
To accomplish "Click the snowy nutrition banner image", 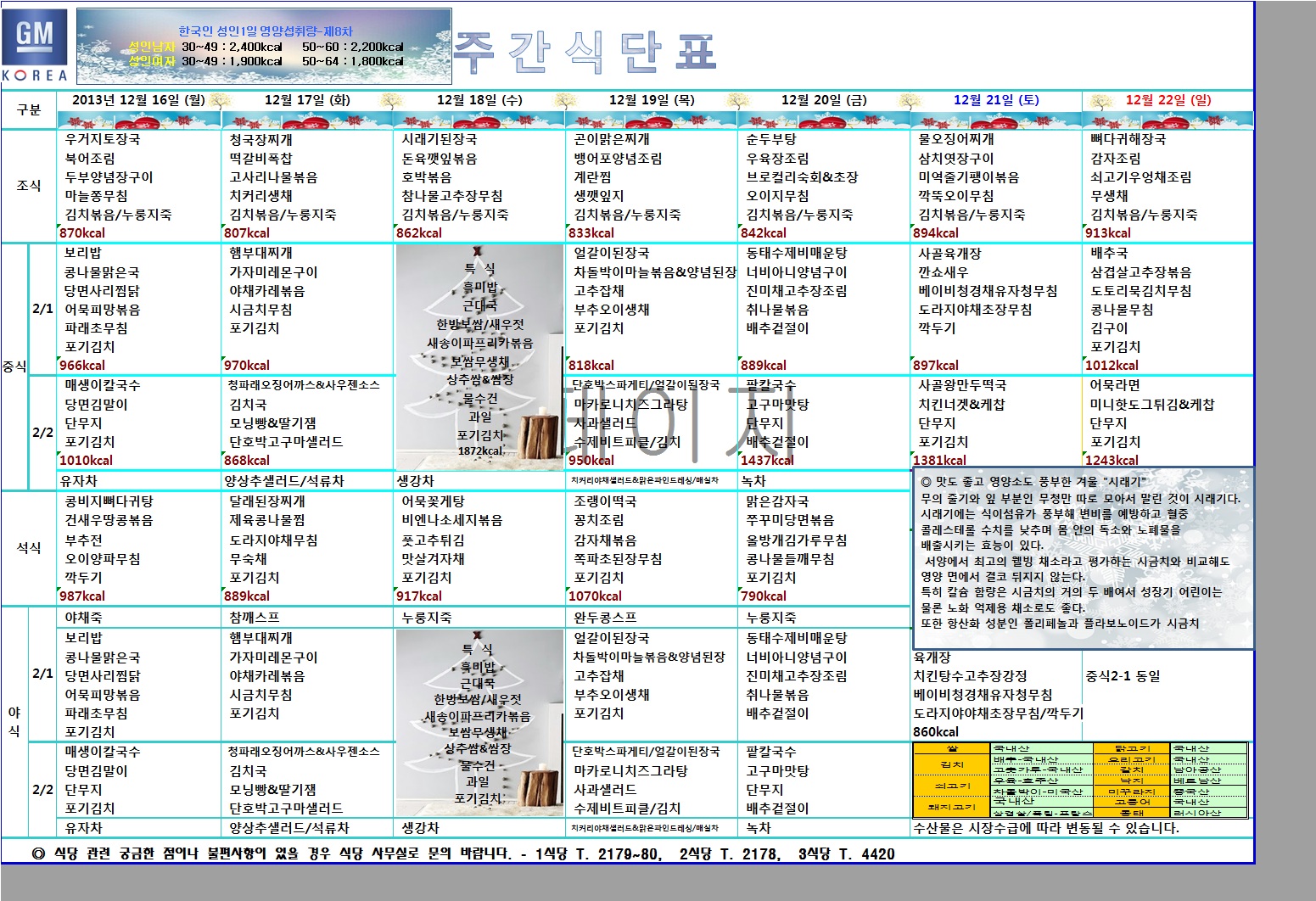I will (x=264, y=47).
